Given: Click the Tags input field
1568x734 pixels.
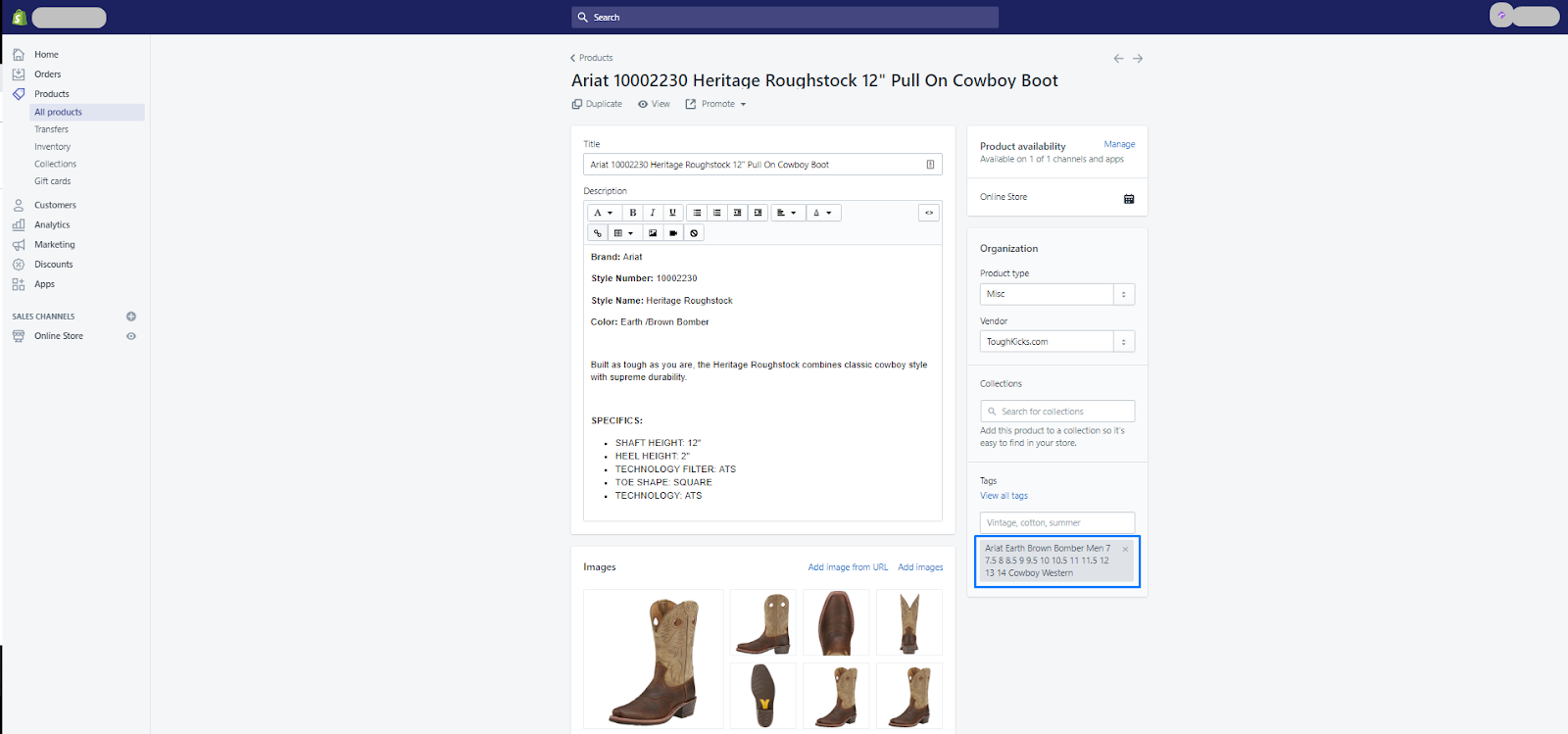Looking at the screenshot, I should (x=1057, y=523).
